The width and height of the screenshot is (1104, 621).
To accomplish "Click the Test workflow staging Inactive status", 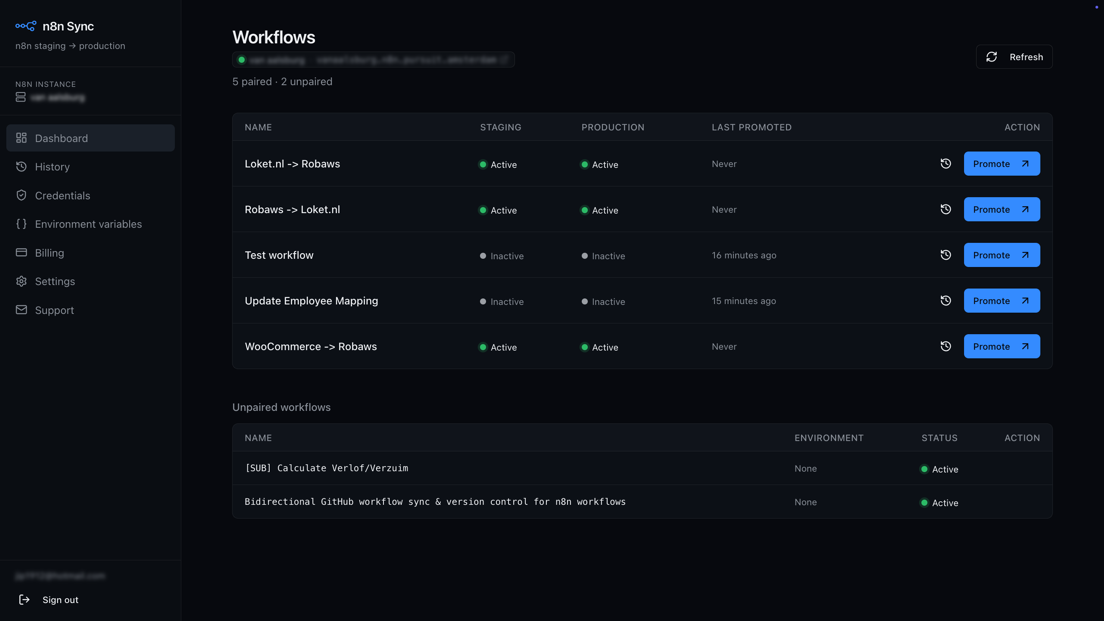I will tap(501, 256).
